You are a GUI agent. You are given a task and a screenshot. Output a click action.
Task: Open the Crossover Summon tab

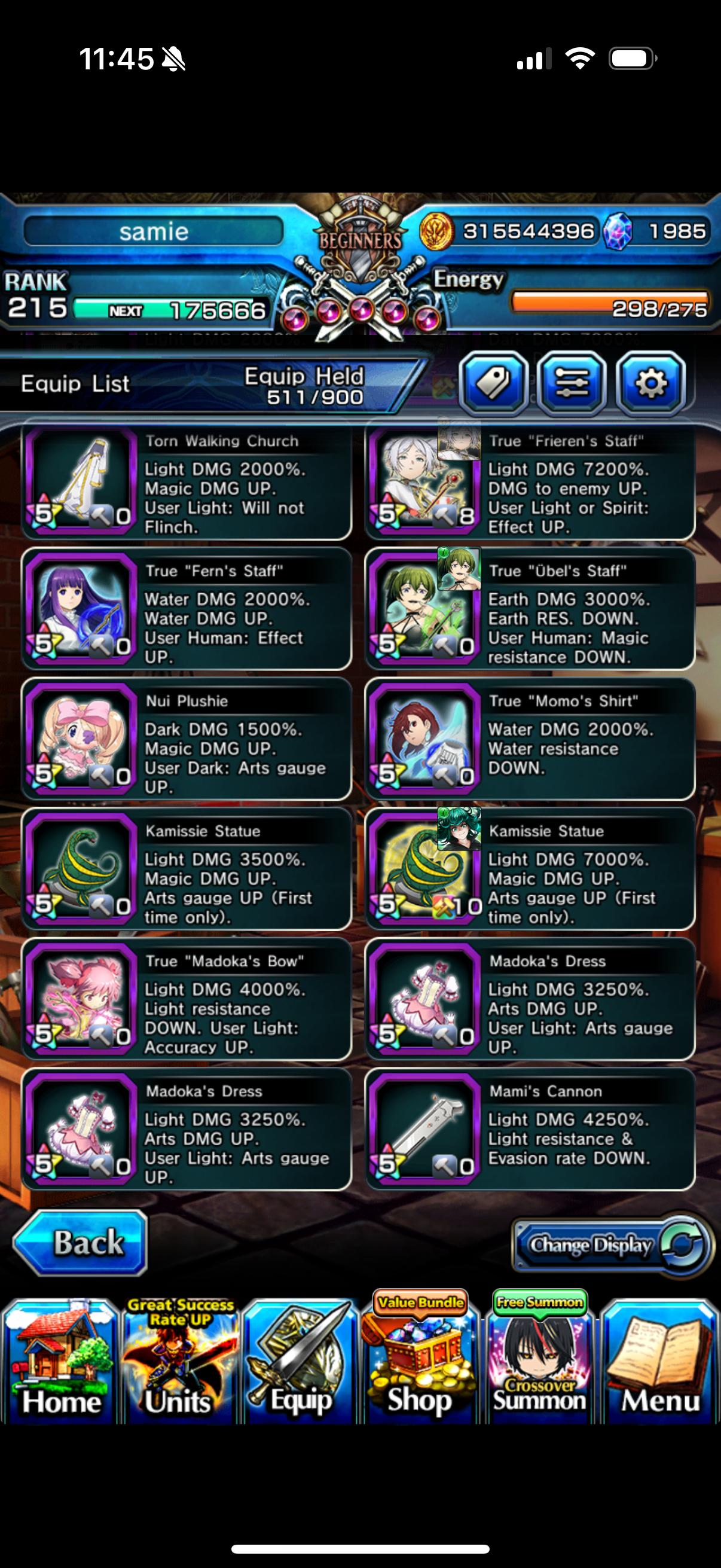click(x=539, y=1359)
